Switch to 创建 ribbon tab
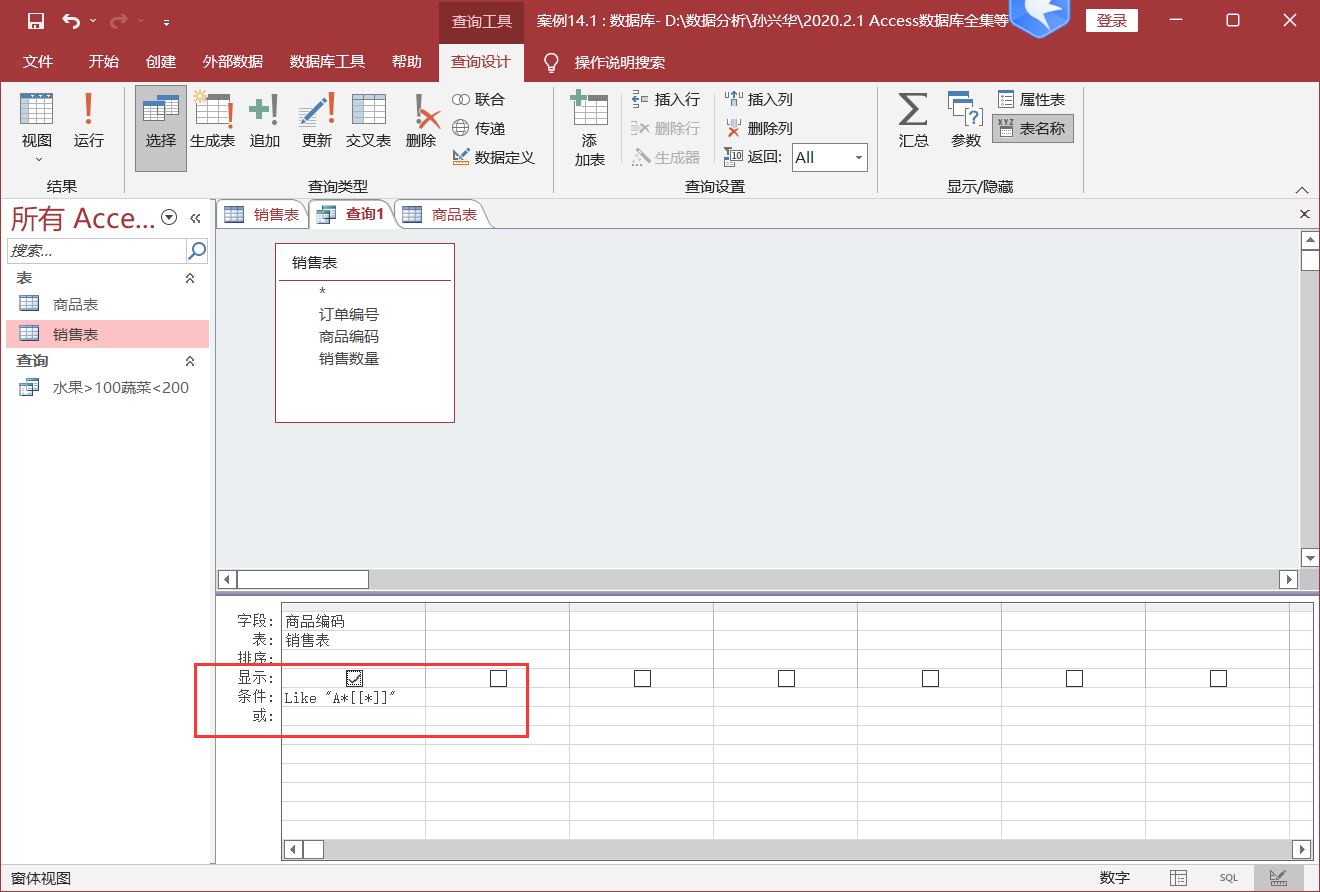Screen dimensions: 1320x892 point(161,62)
